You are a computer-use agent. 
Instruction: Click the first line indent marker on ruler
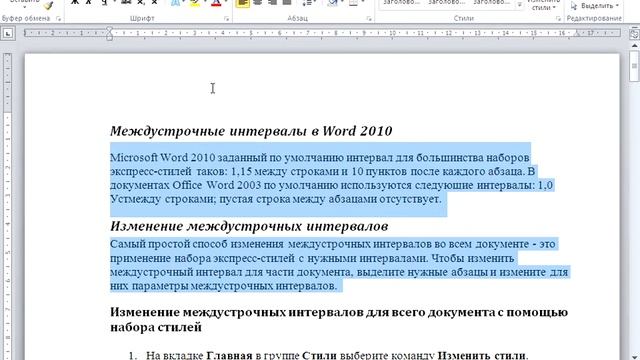point(109,30)
